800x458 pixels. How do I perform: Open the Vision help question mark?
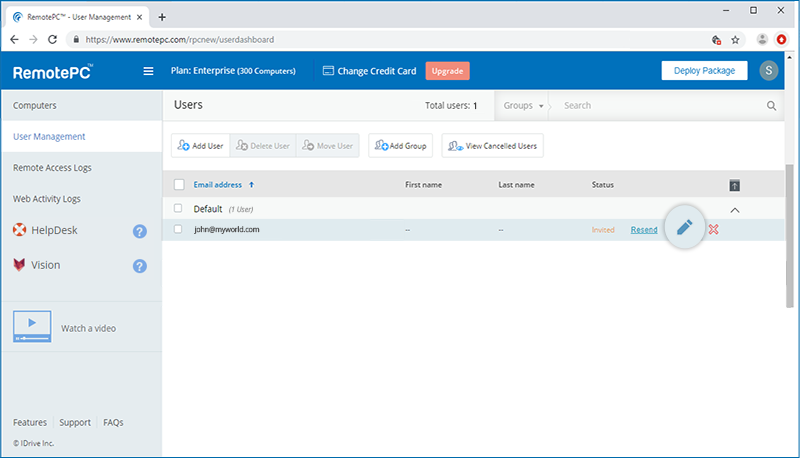[140, 266]
